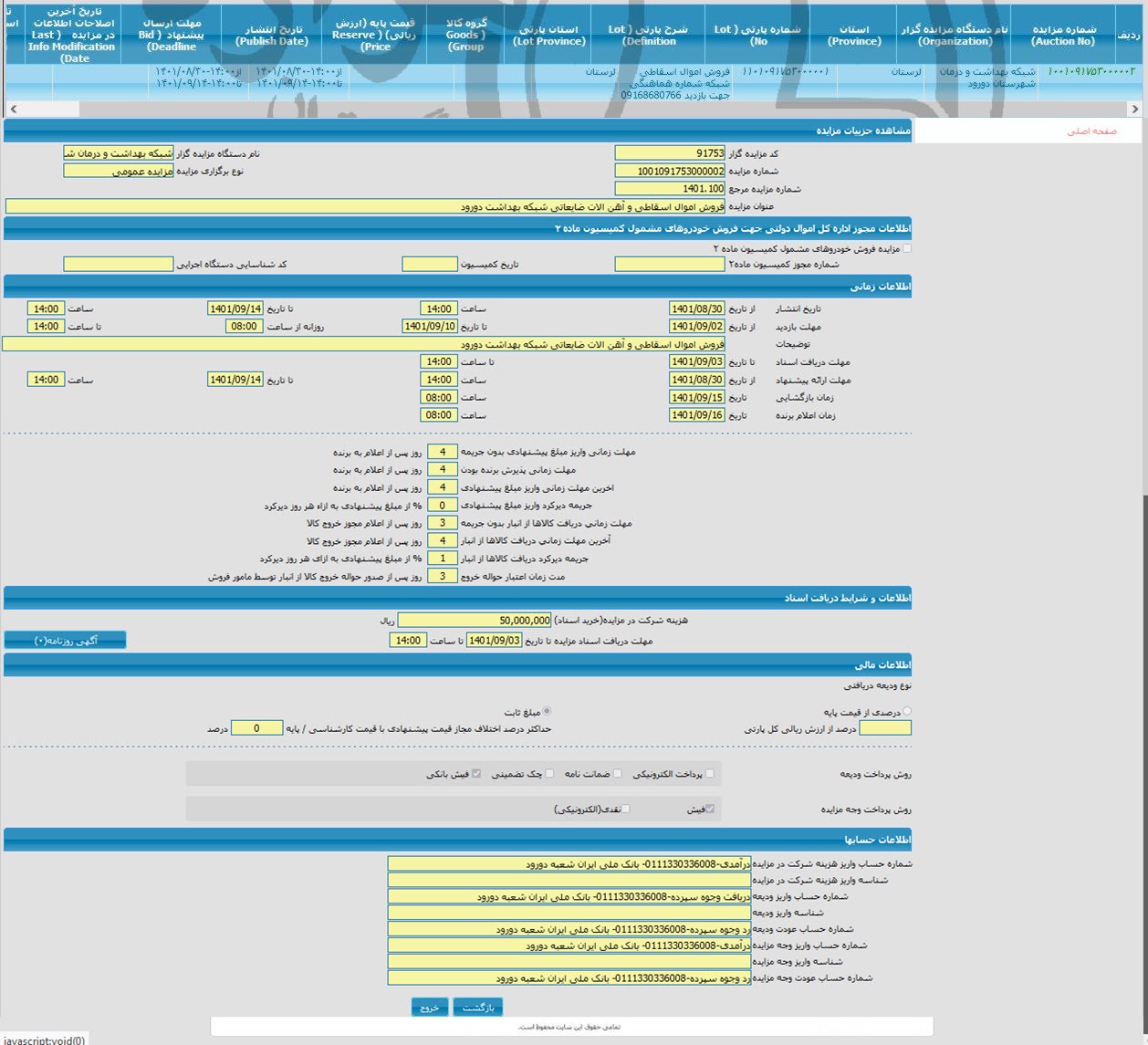This screenshot has height=1045, width=1148.
Task: Click the left arrow of horizontal scrollbar
Action: pyautogui.click(x=13, y=109)
